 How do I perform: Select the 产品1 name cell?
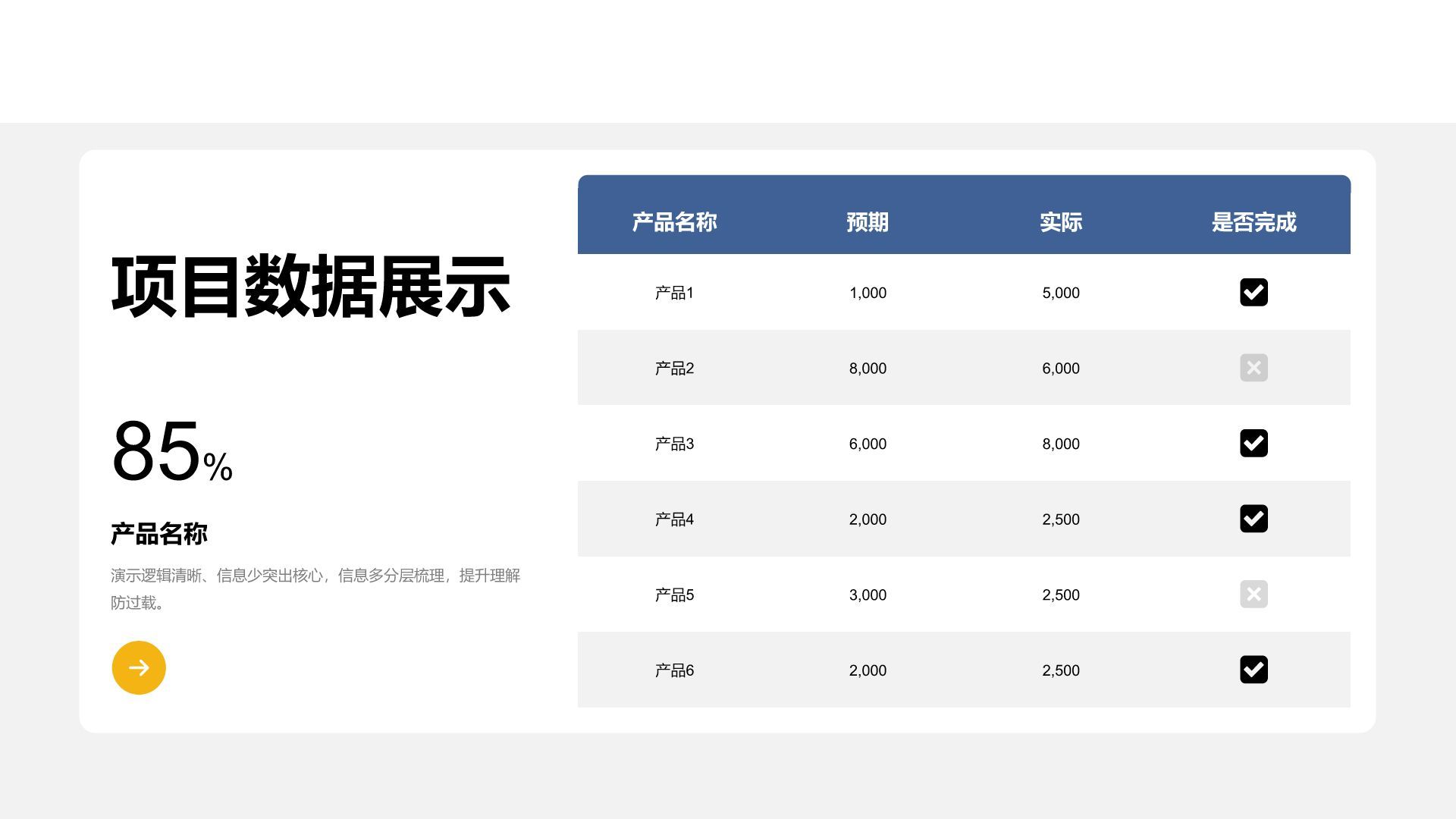674,293
